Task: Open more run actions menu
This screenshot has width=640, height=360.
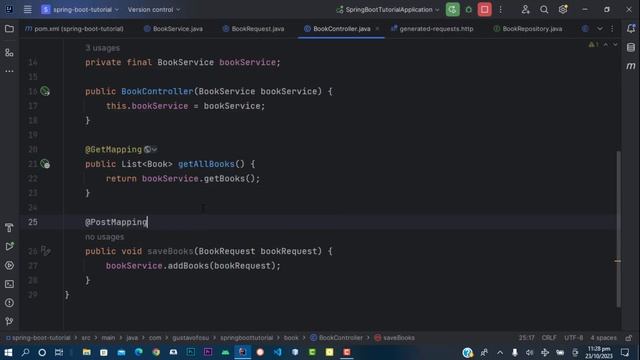Action: 500,9
